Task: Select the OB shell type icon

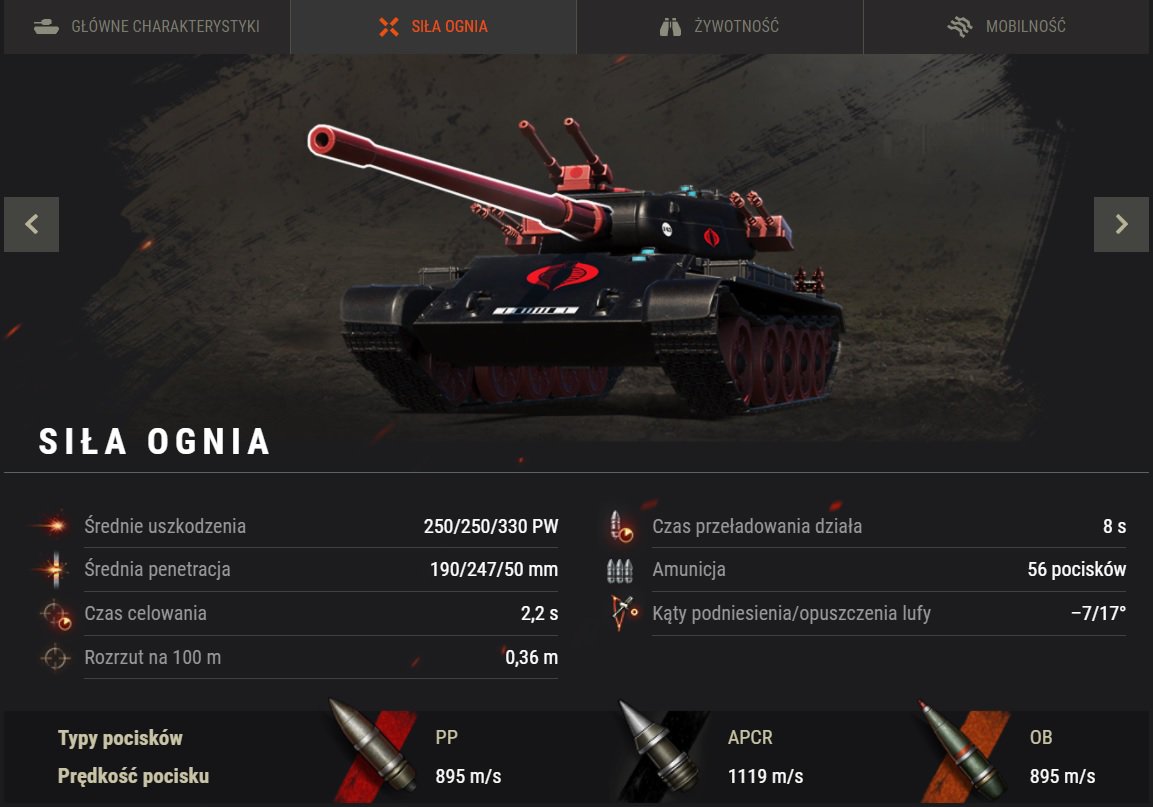Action: 963,754
